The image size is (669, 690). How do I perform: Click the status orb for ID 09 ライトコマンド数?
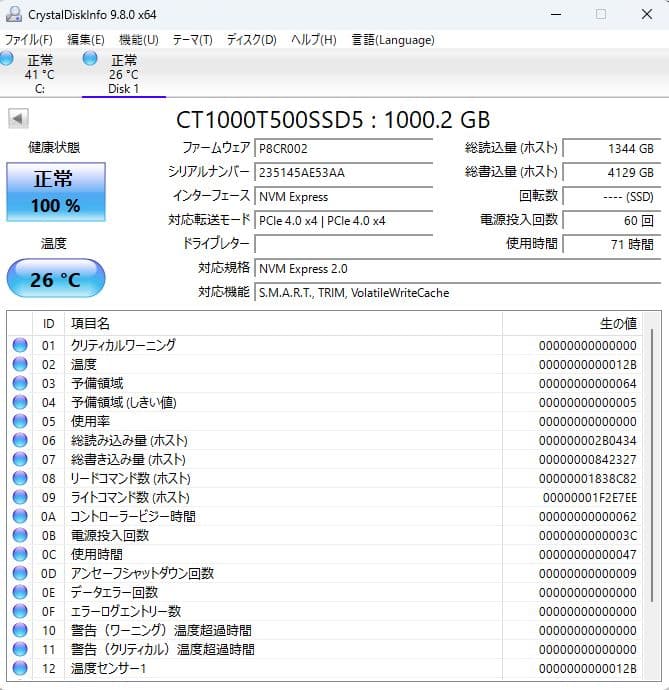[20, 497]
